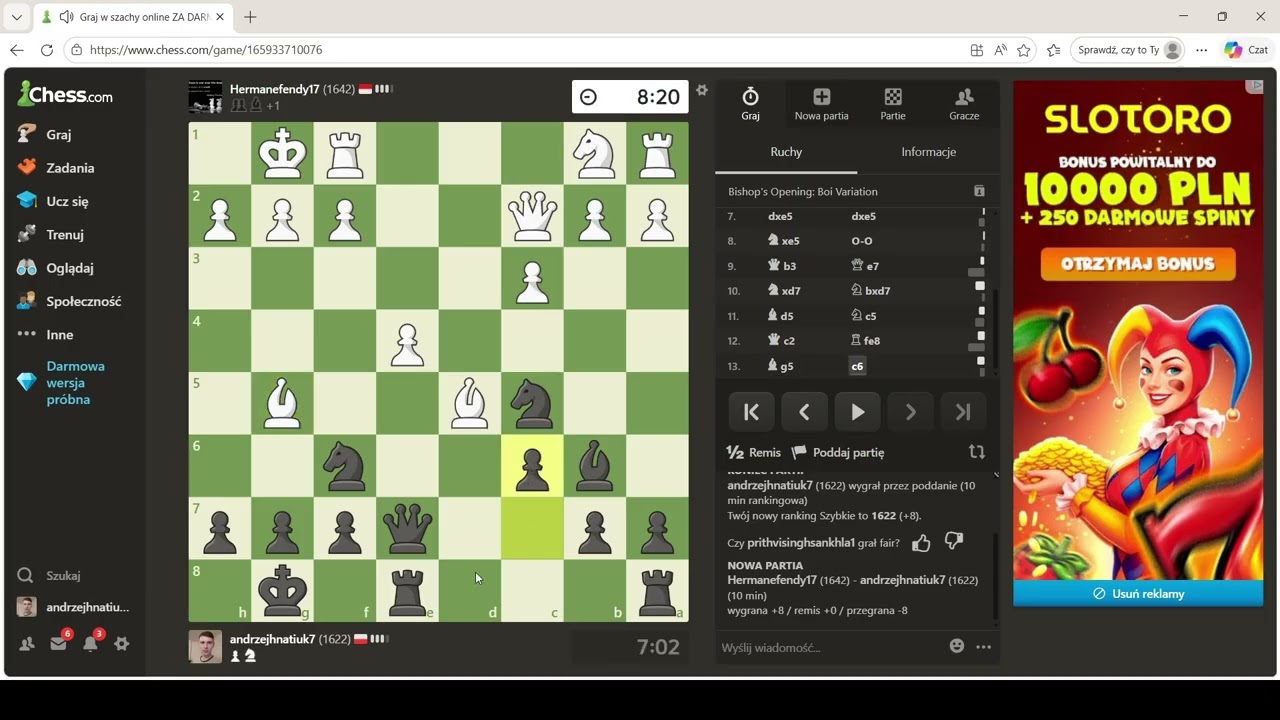Resign with Poddaj partię button
The height and width of the screenshot is (720, 1280).
tap(838, 452)
